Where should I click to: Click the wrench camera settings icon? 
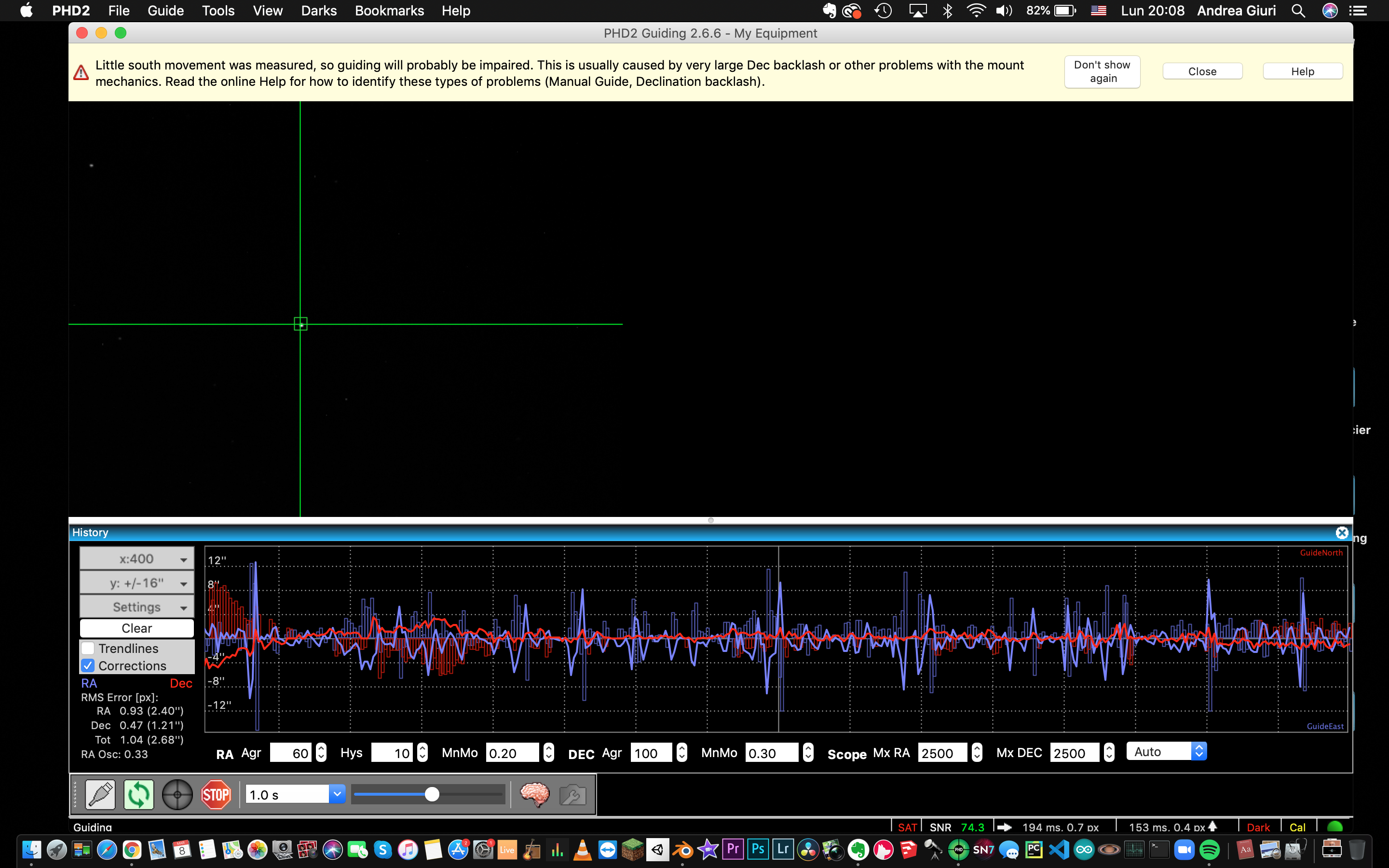pos(572,795)
